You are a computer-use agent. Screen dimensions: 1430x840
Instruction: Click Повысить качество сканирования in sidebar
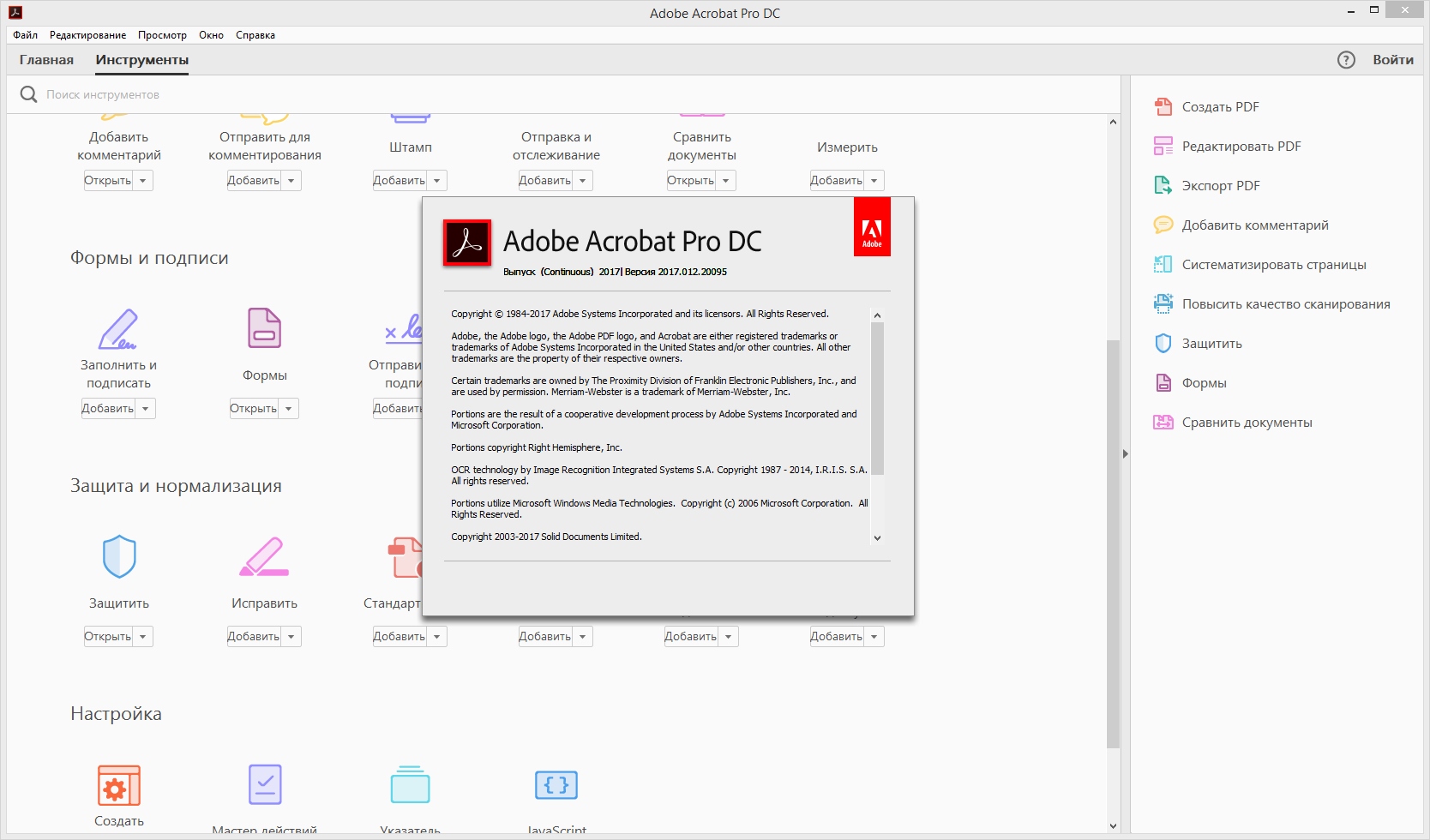(1286, 304)
